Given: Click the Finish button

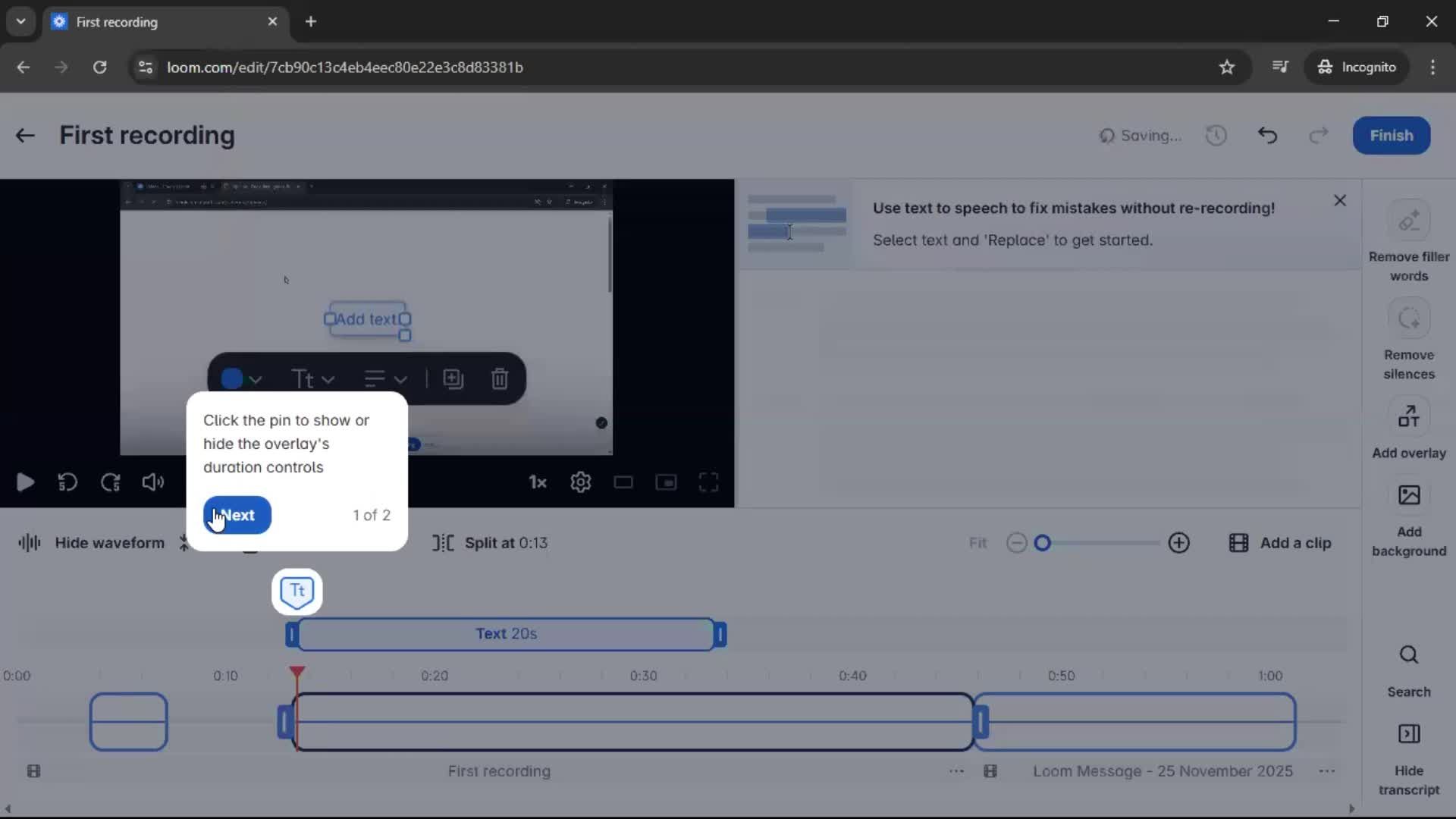Looking at the screenshot, I should pyautogui.click(x=1392, y=135).
